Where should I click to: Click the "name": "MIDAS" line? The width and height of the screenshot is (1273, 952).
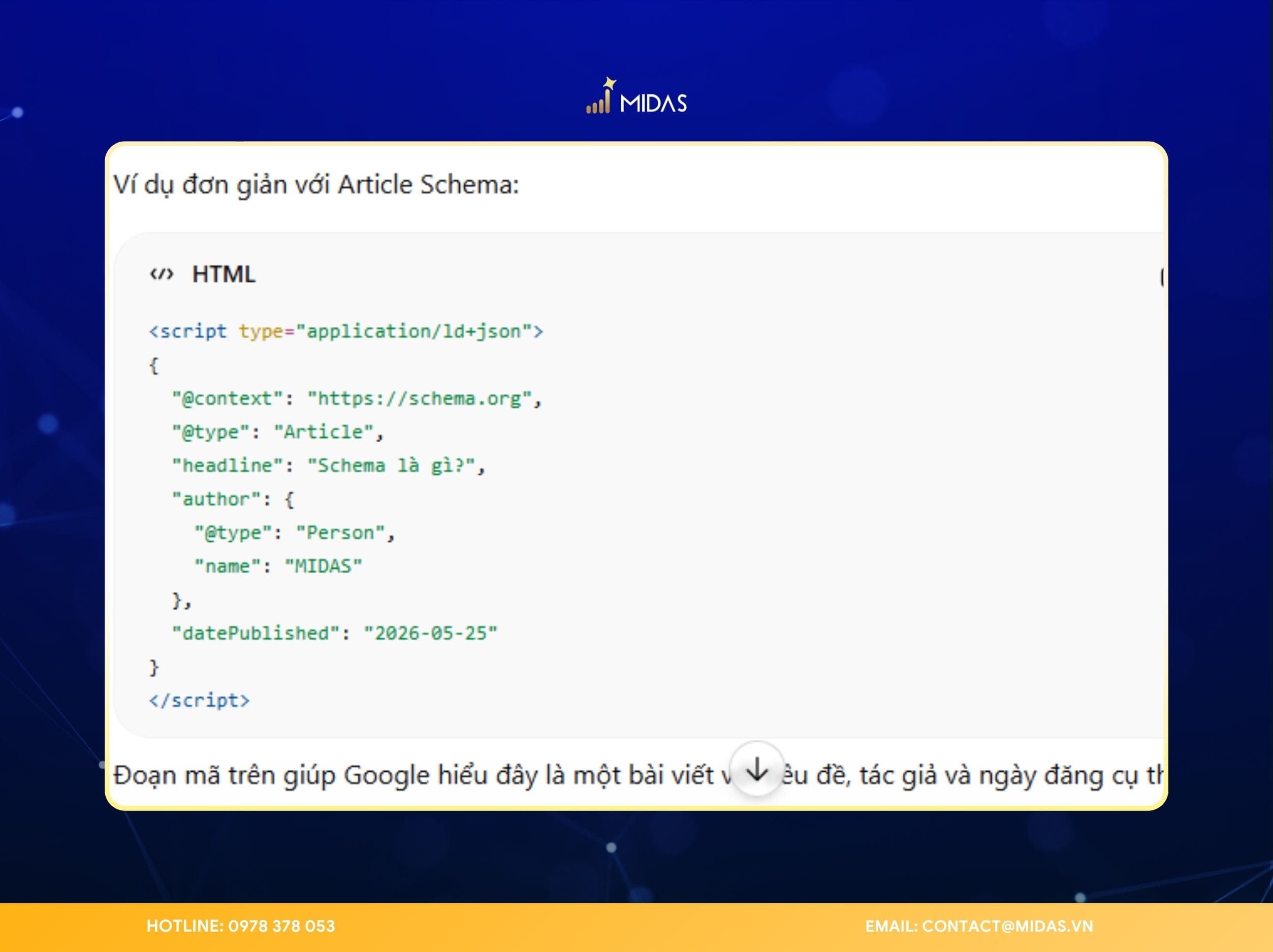278,566
